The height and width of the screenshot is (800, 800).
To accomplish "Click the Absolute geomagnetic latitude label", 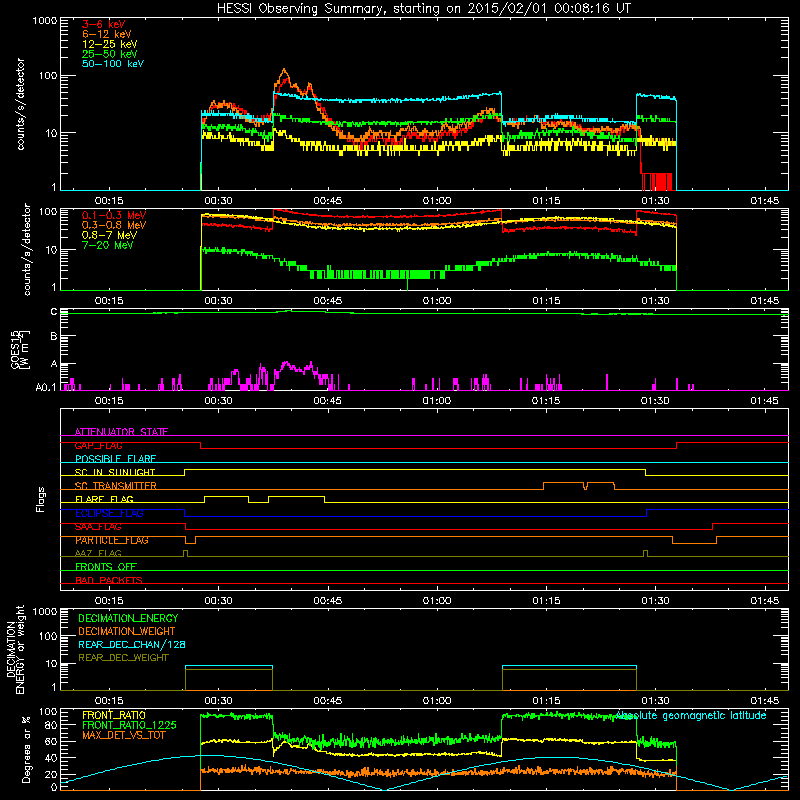I will click(691, 716).
